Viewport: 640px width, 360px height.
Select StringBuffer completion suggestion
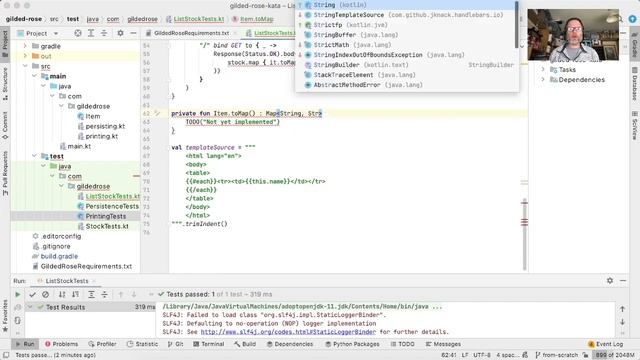pos(407,35)
